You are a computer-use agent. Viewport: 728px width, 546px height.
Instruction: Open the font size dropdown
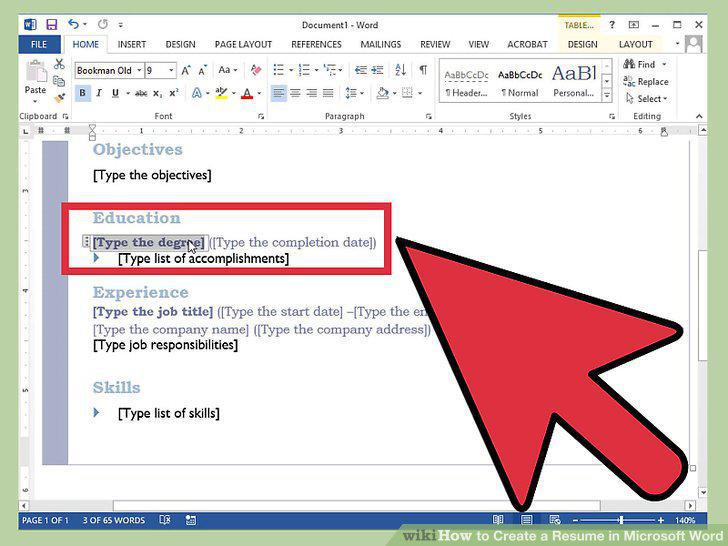click(x=171, y=70)
